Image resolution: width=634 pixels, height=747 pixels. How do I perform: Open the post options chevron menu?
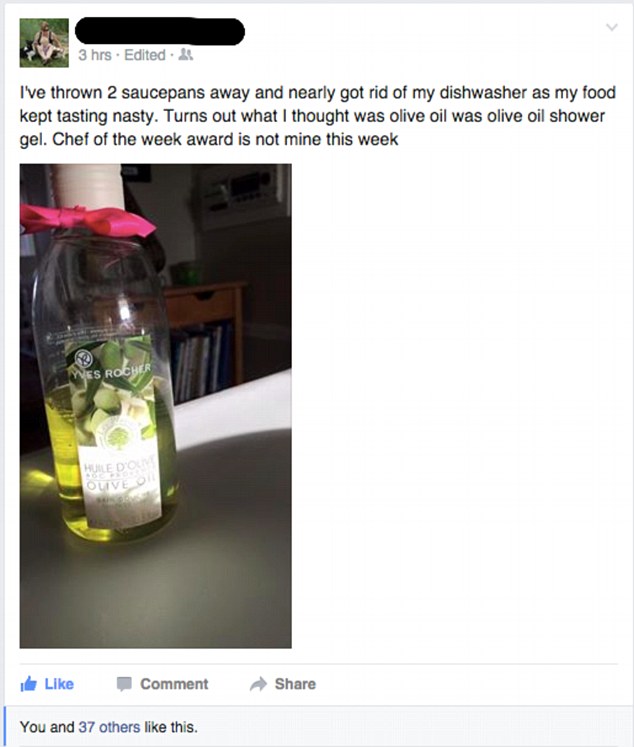coord(612,27)
